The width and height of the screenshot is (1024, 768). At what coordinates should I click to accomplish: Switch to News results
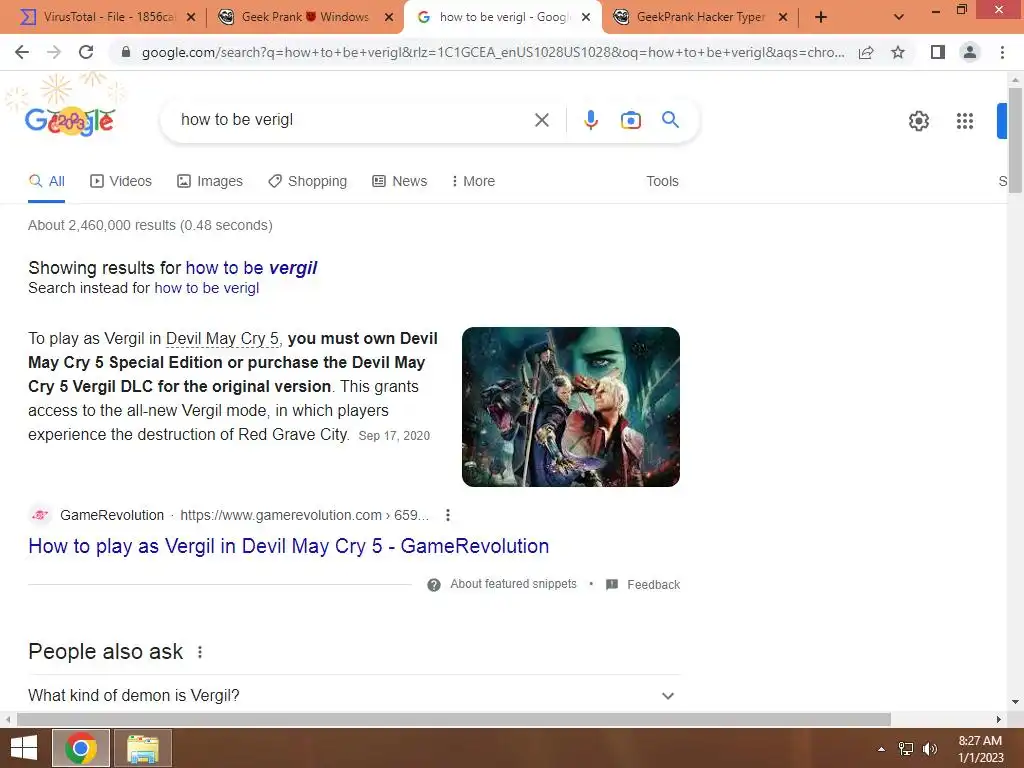pyautogui.click(x=400, y=182)
